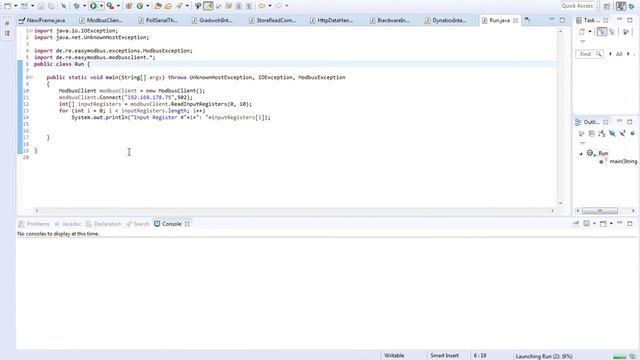Select the Debug perspective icon
The image size is (640, 360).
[632, 6]
